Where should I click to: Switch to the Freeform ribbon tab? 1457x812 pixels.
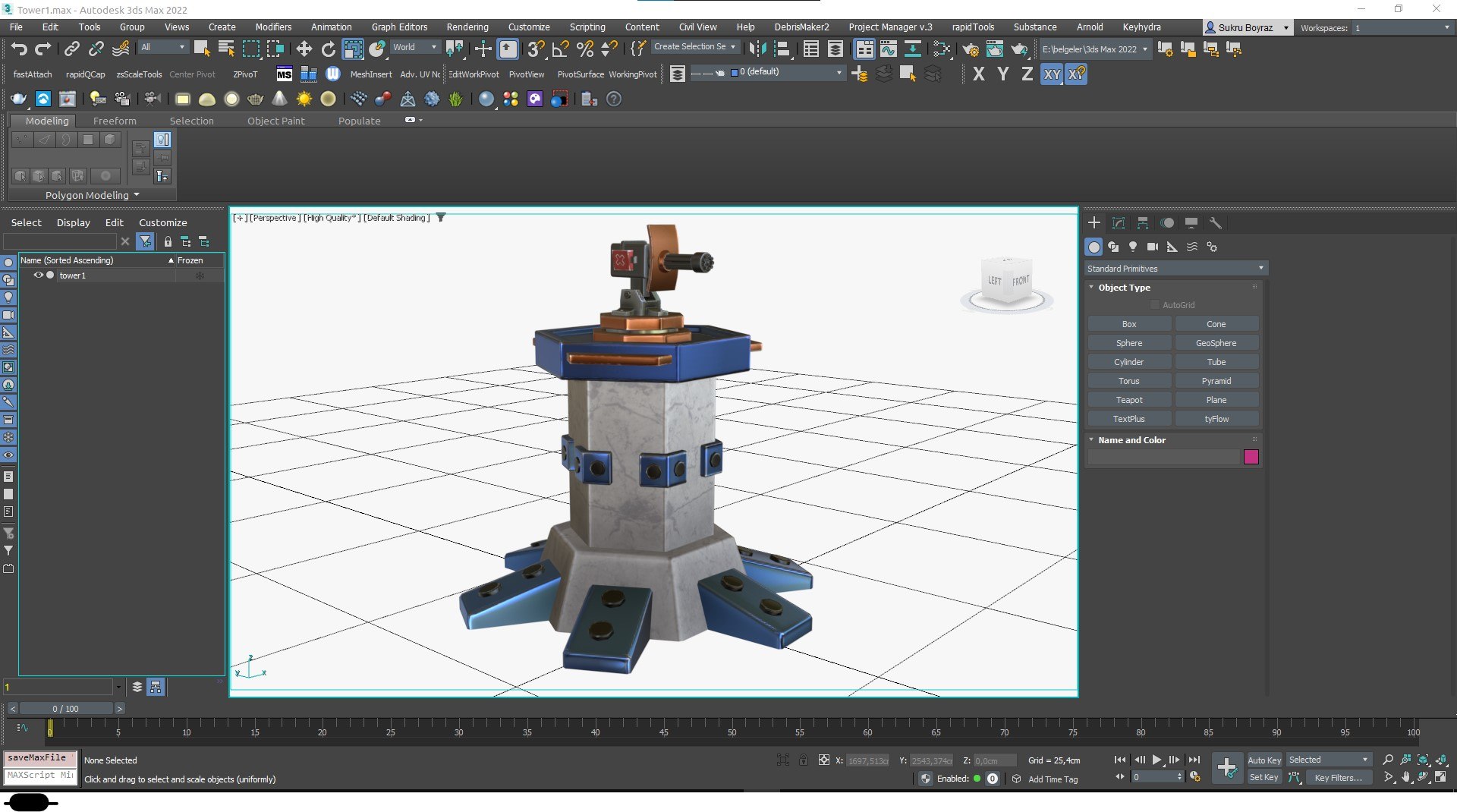[x=115, y=121]
